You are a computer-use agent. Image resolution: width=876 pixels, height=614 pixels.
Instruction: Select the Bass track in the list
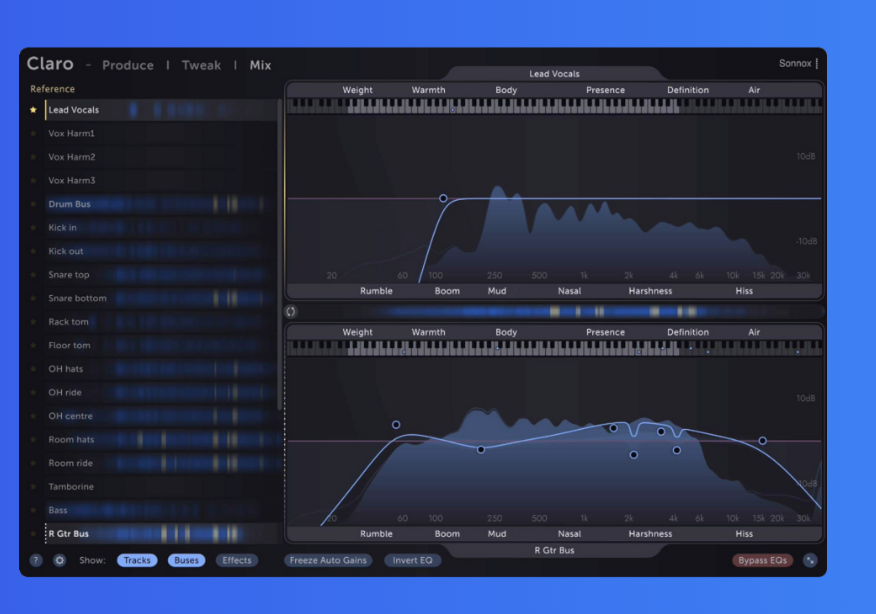(58, 510)
